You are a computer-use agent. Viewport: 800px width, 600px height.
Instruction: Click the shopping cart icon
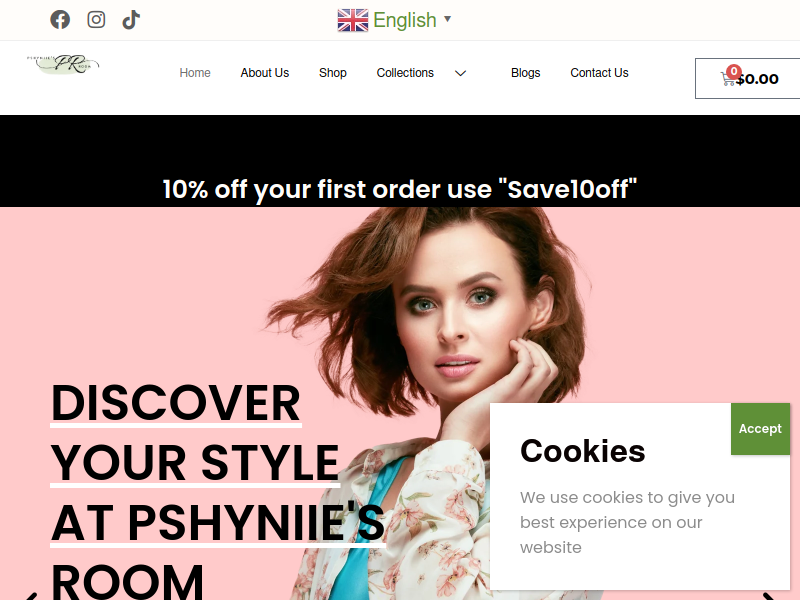tap(728, 79)
